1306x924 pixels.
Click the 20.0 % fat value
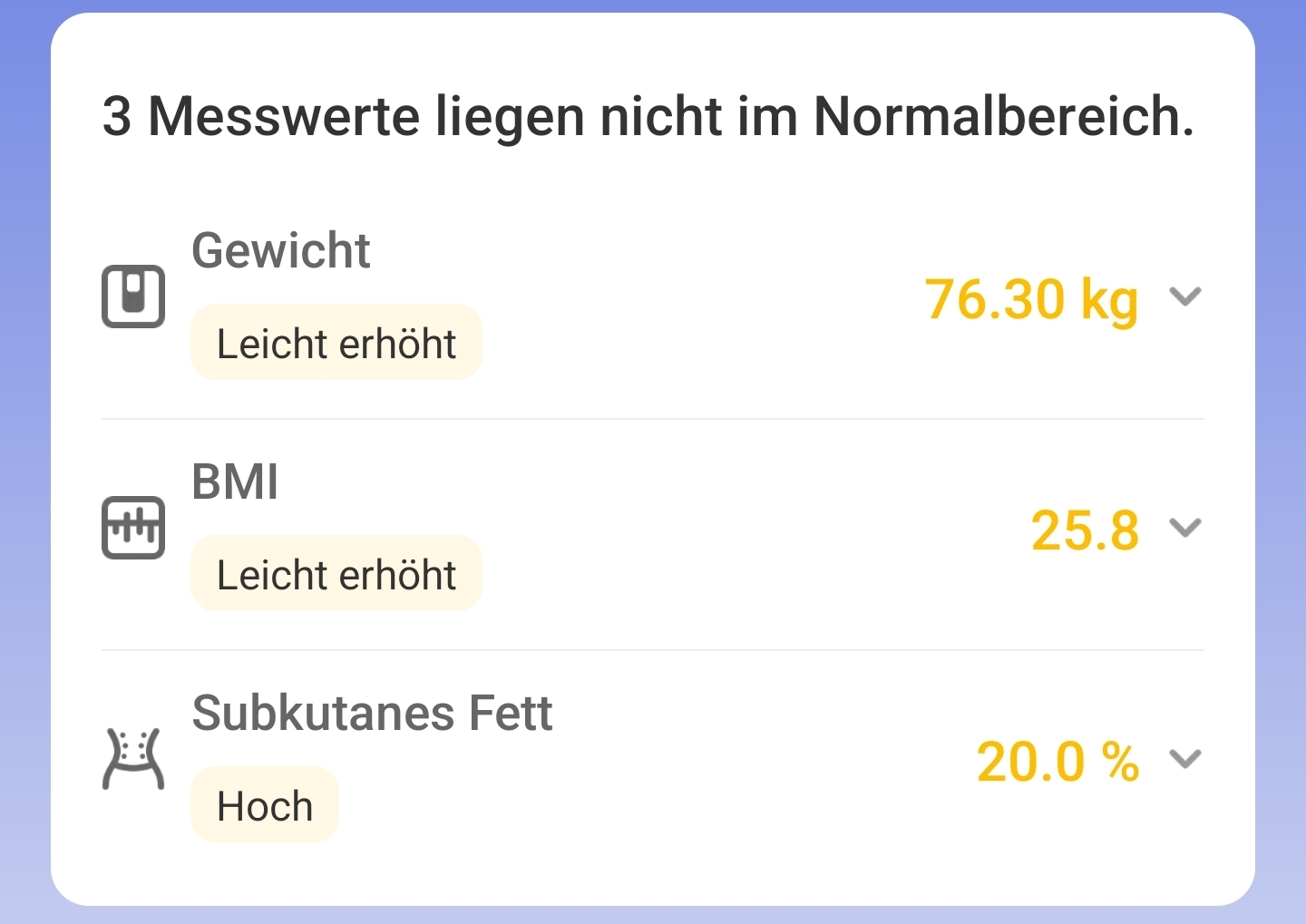pyautogui.click(x=1057, y=762)
